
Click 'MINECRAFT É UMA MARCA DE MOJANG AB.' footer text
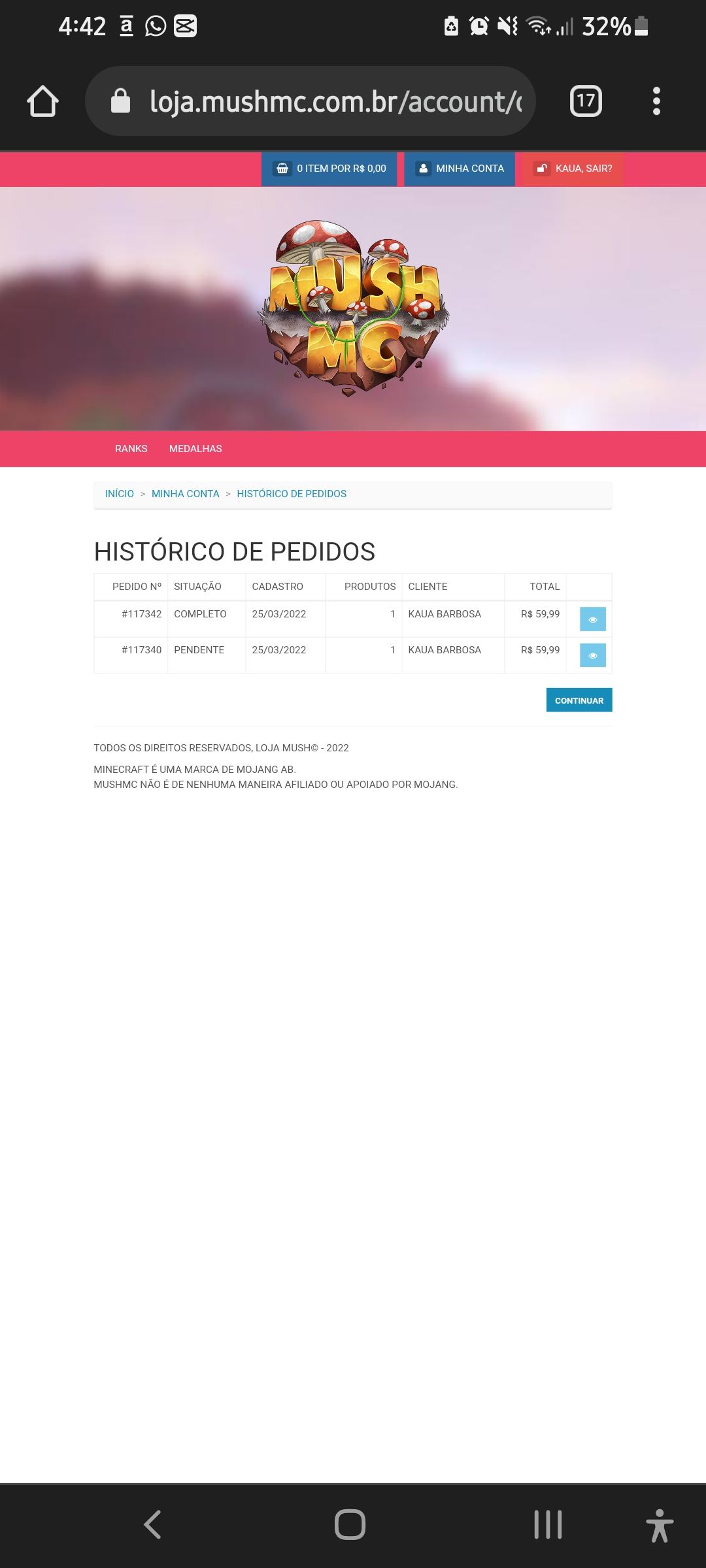pyautogui.click(x=195, y=770)
